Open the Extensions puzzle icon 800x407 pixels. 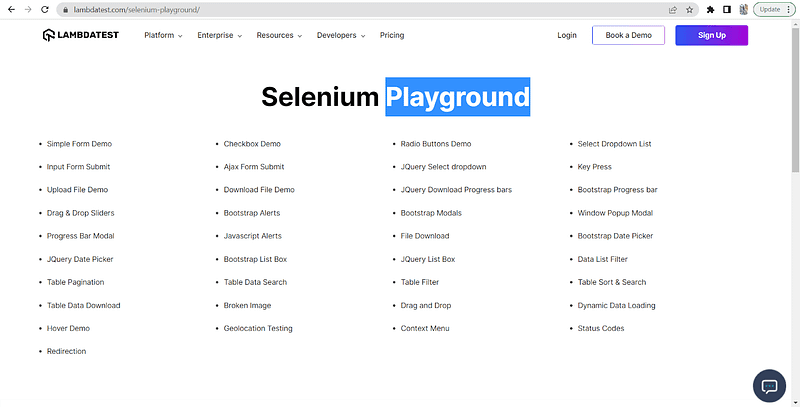click(x=710, y=10)
